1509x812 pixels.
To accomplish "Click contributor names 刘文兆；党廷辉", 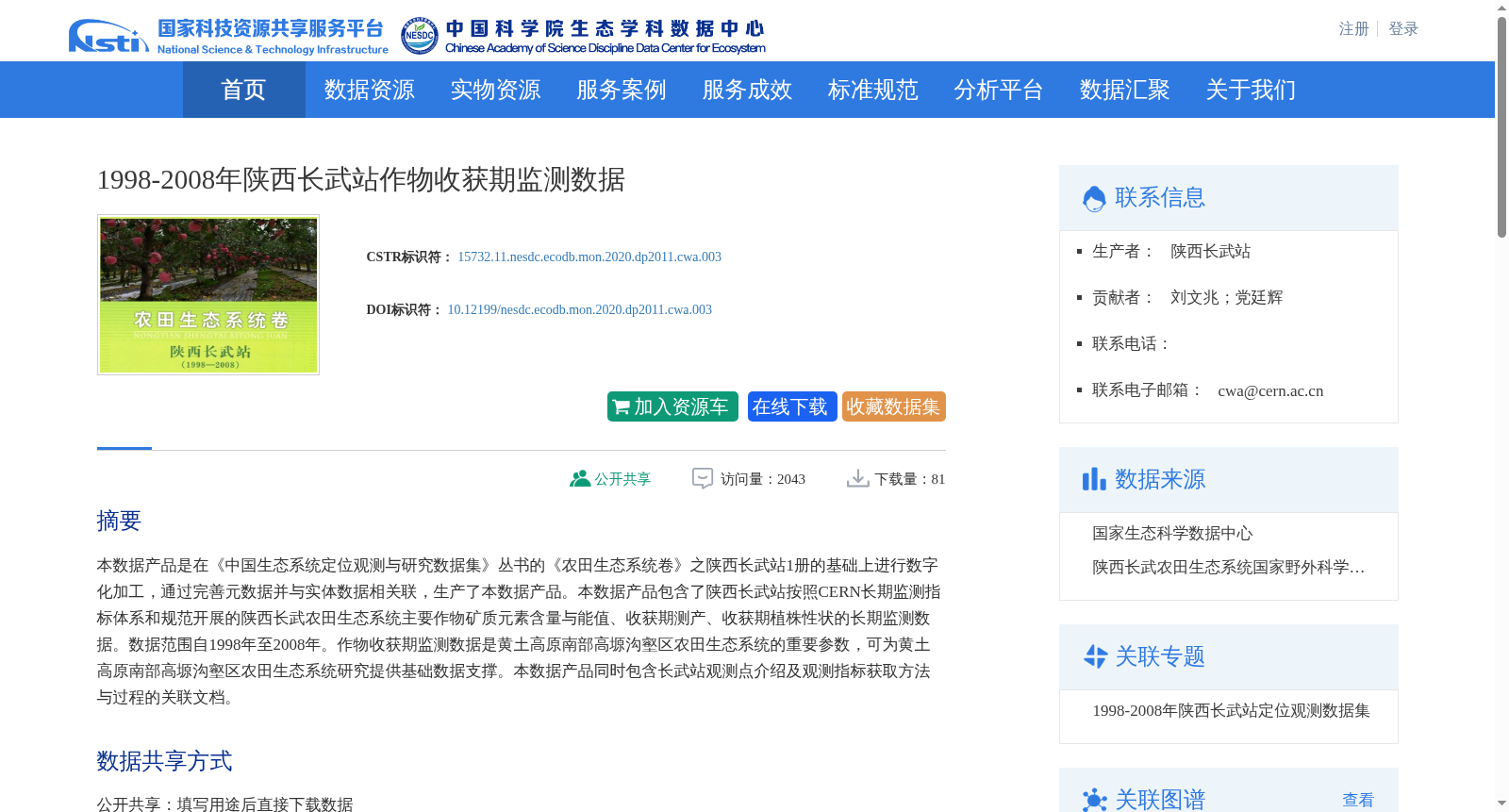I will click(1226, 297).
